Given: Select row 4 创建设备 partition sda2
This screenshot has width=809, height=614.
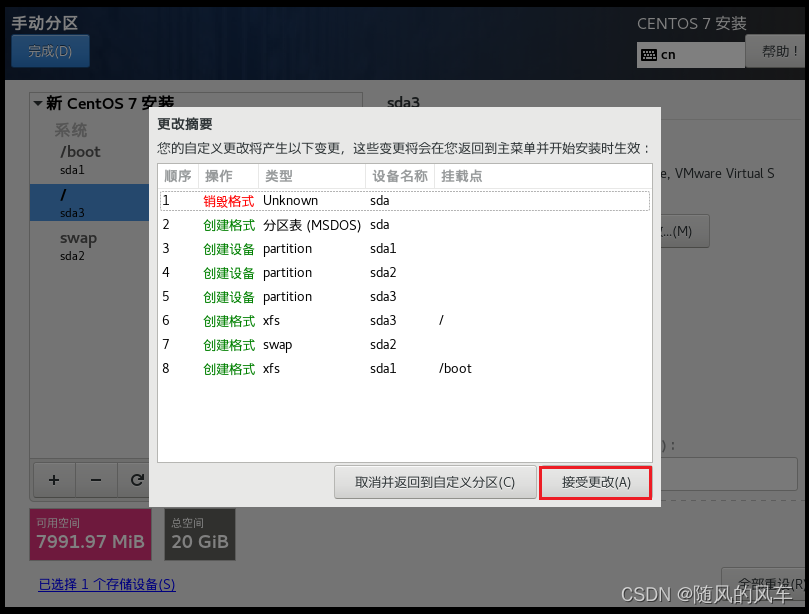Looking at the screenshot, I should (404, 272).
